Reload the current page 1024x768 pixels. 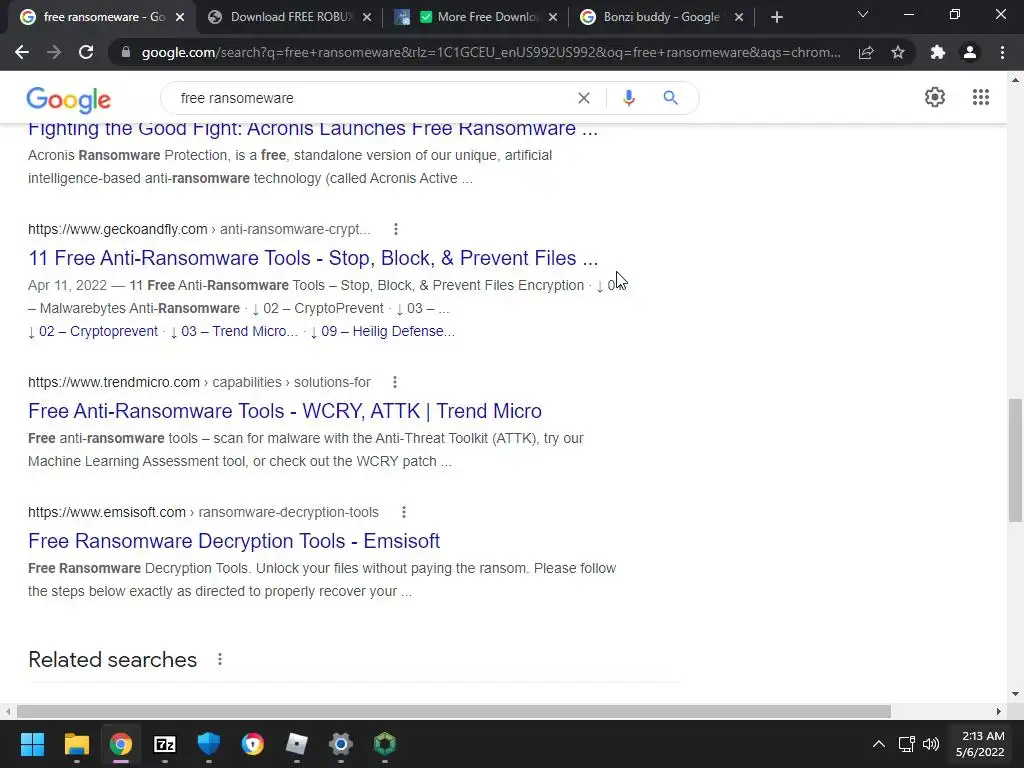point(86,52)
